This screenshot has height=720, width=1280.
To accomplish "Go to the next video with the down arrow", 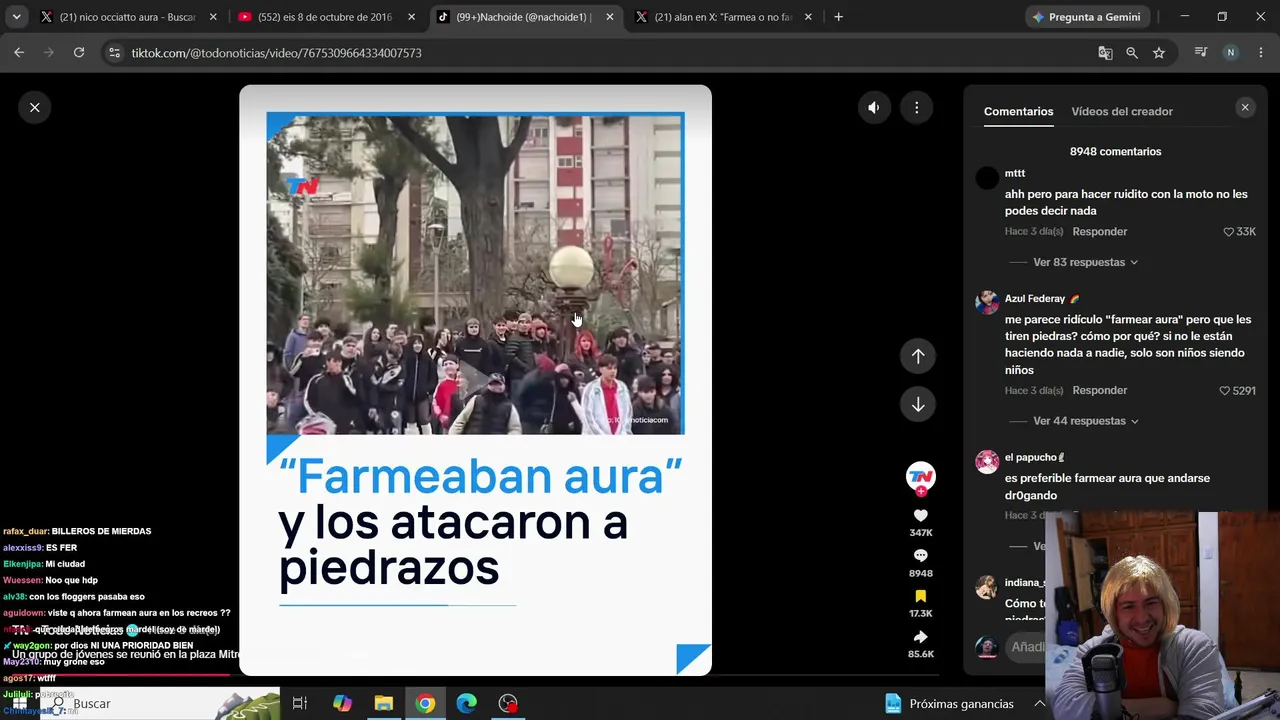I will pyautogui.click(x=918, y=404).
